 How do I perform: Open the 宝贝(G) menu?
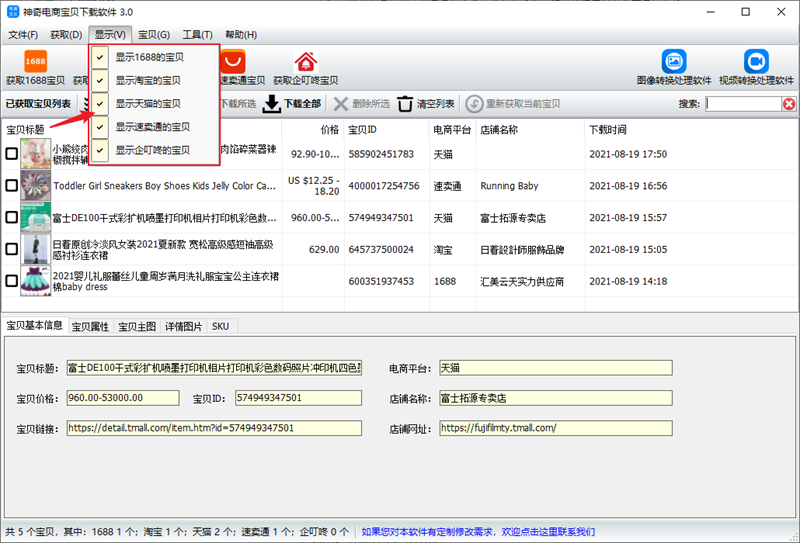[x=154, y=35]
